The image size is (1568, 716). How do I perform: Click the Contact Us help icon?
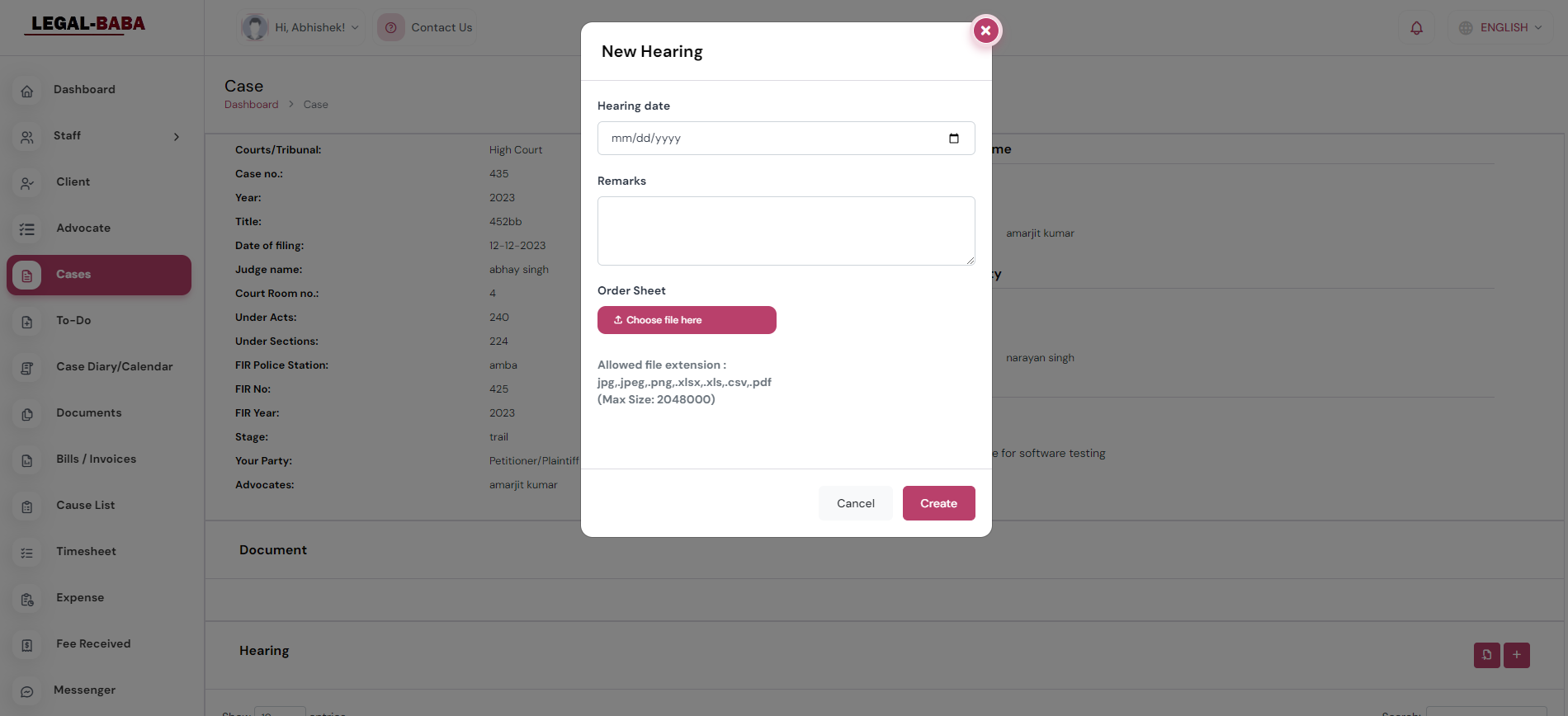tap(391, 28)
